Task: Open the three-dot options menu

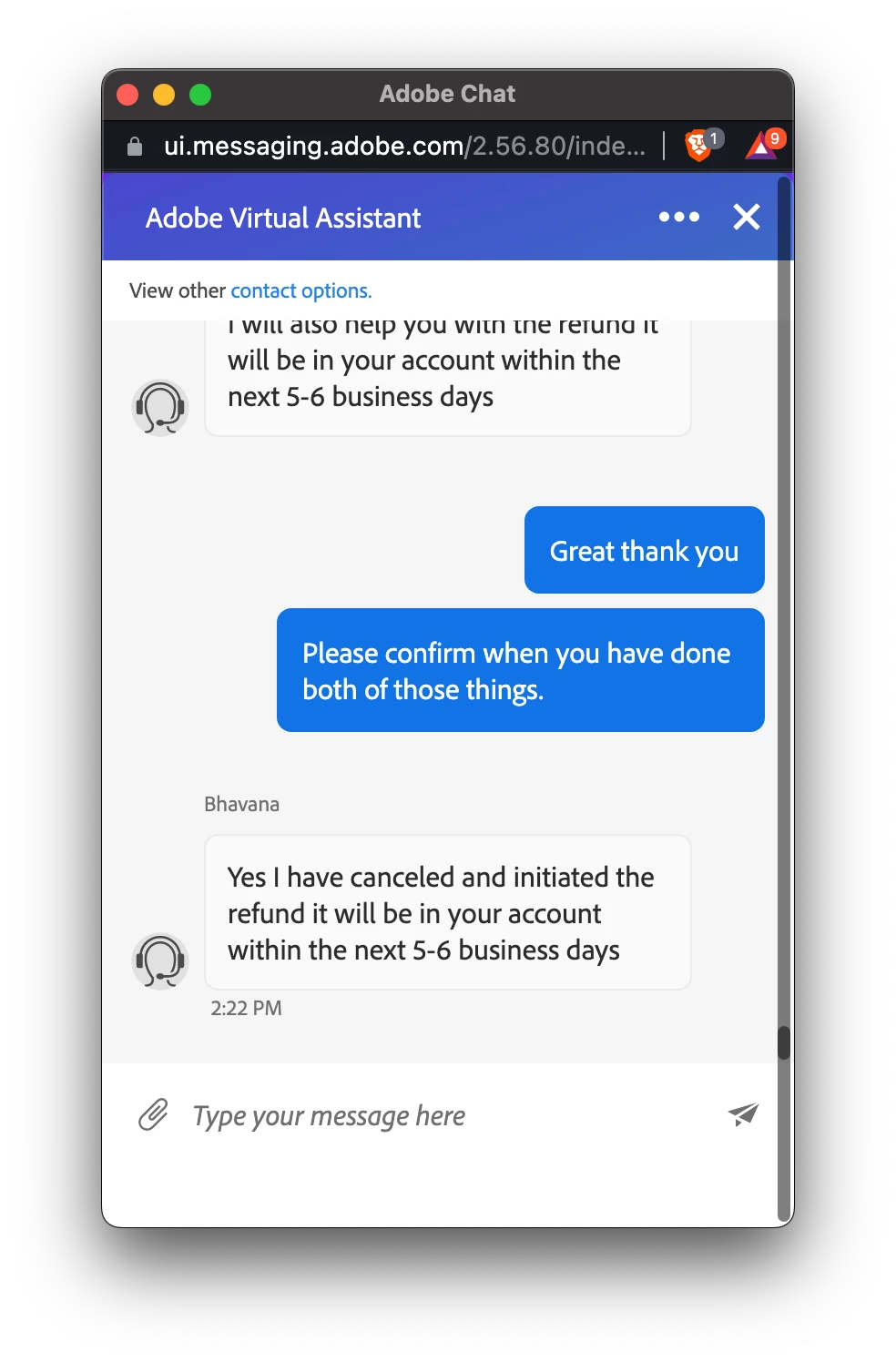Action: point(679,217)
